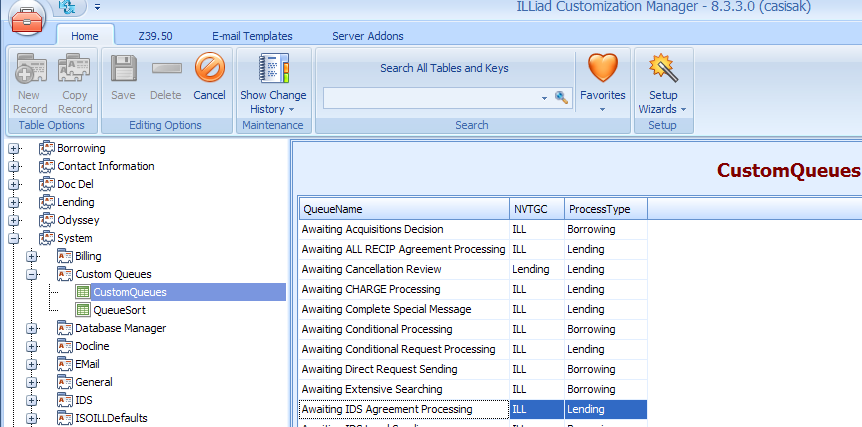This screenshot has height=427, width=862.
Task: Select Awaiting Cancellation Review row
Action: (473, 269)
